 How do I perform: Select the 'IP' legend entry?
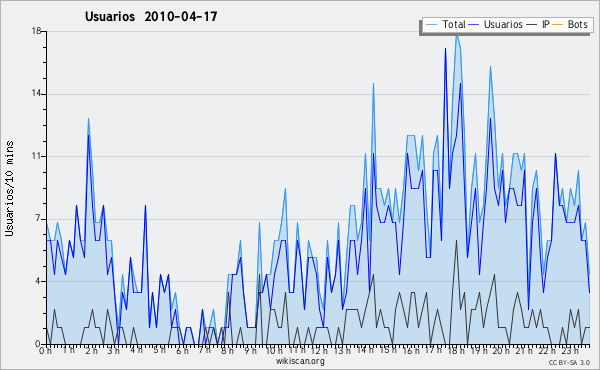point(546,24)
